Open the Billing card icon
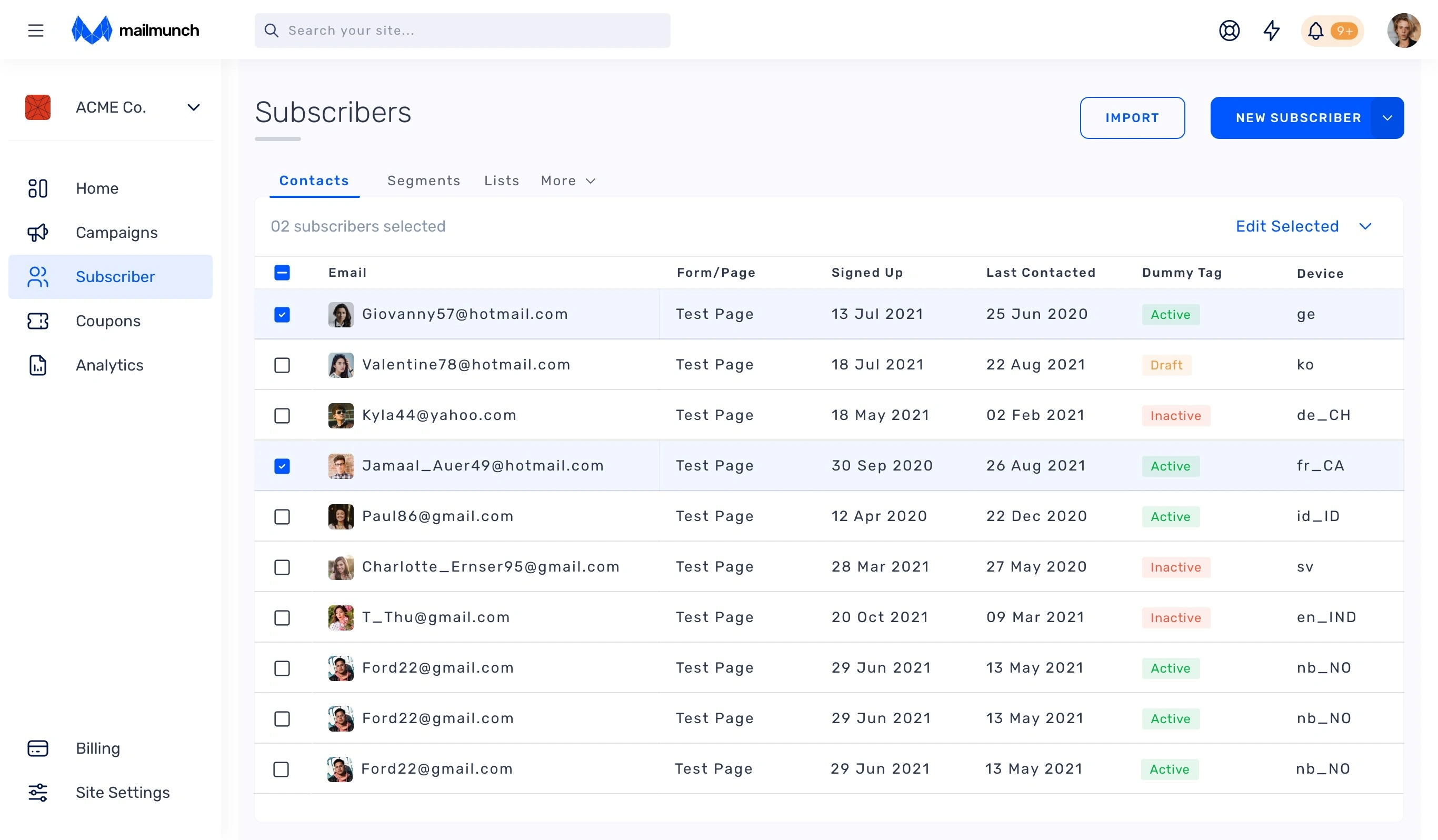 coord(38,748)
